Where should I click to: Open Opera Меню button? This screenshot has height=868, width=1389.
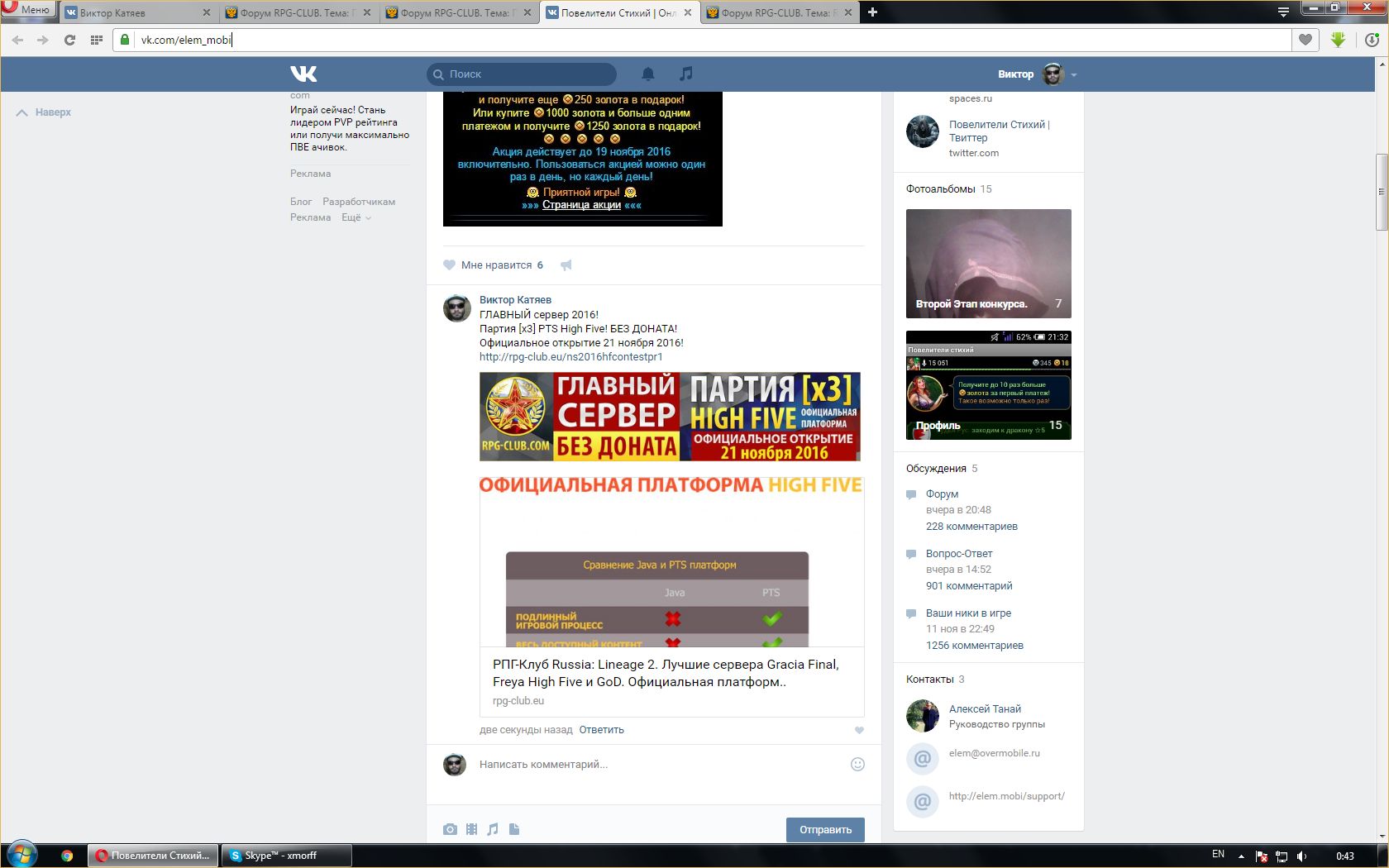(x=28, y=10)
